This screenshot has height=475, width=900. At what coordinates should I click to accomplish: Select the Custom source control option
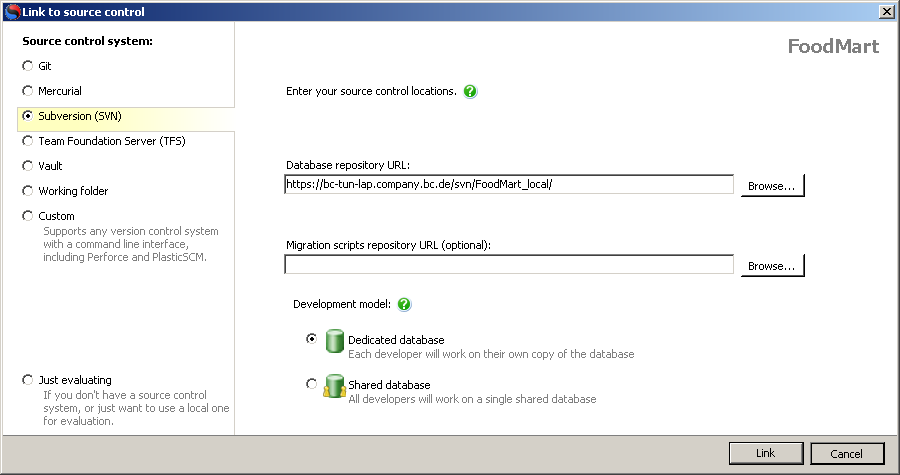click(28, 216)
